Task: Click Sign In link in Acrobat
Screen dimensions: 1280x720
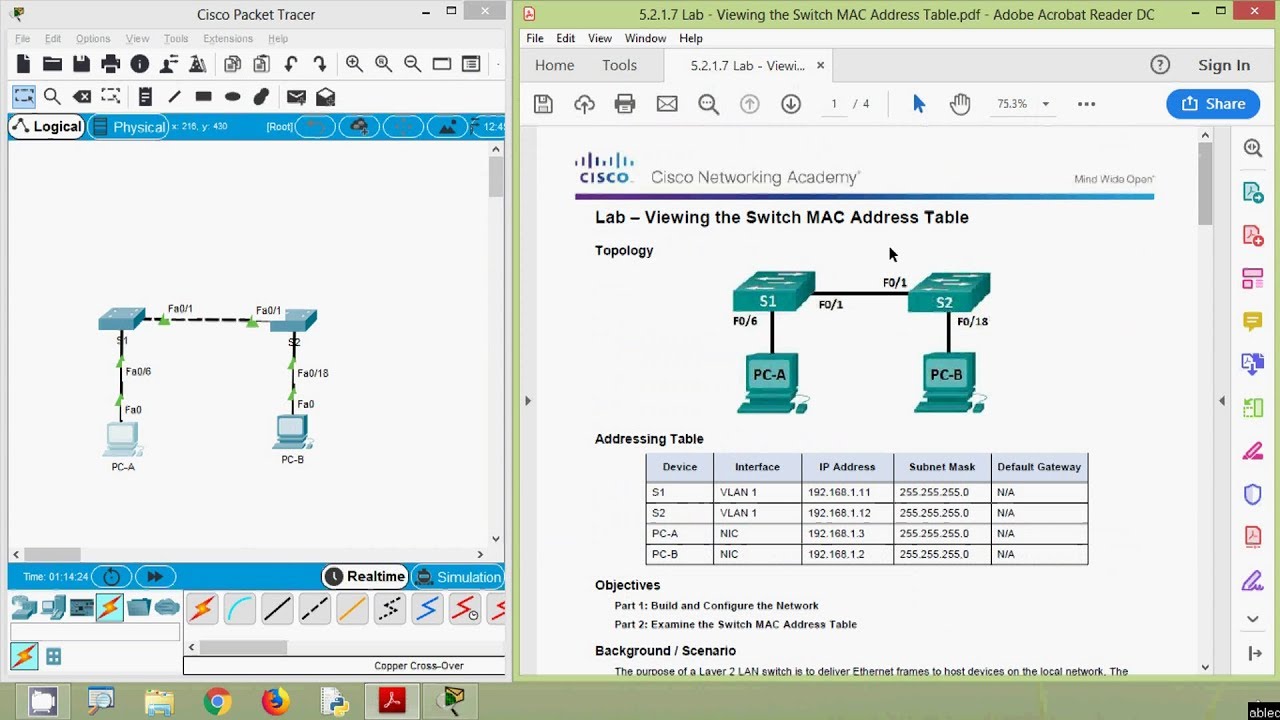Action: click(x=1224, y=65)
